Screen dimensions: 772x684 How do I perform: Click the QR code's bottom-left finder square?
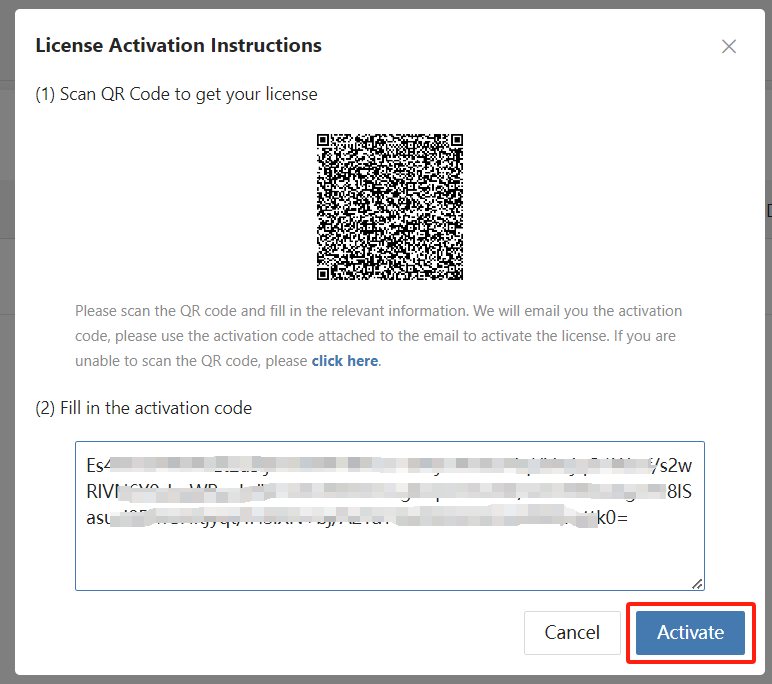click(323, 274)
